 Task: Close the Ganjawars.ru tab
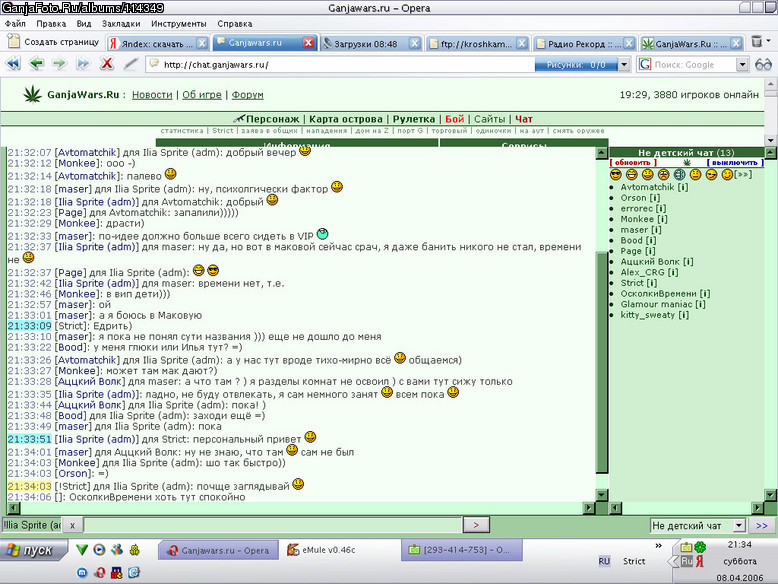pyautogui.click(x=308, y=43)
